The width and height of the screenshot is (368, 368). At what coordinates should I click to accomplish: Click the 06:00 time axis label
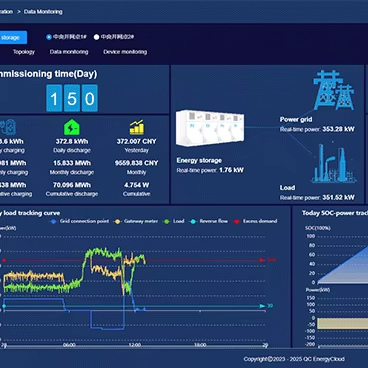(69, 345)
